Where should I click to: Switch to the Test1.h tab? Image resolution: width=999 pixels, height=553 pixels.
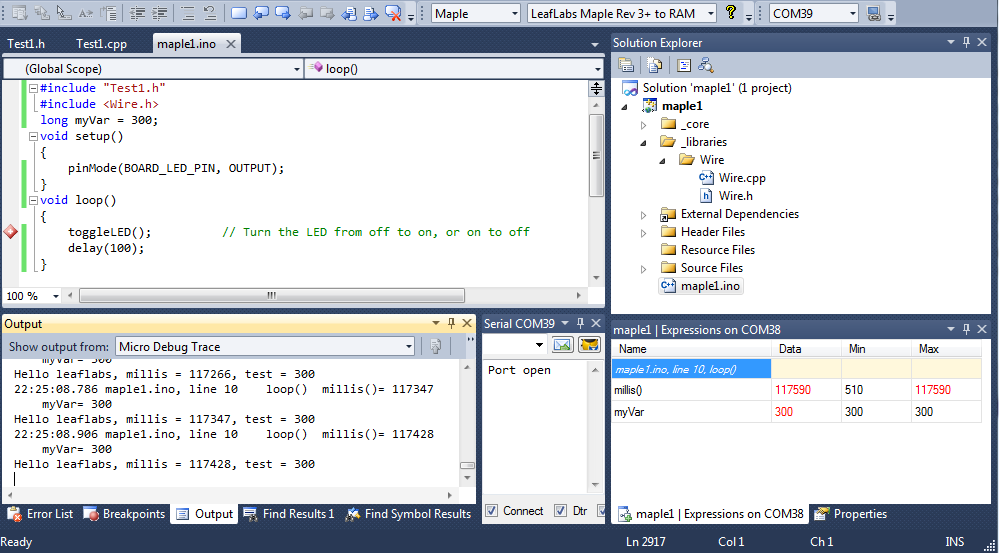(25, 43)
